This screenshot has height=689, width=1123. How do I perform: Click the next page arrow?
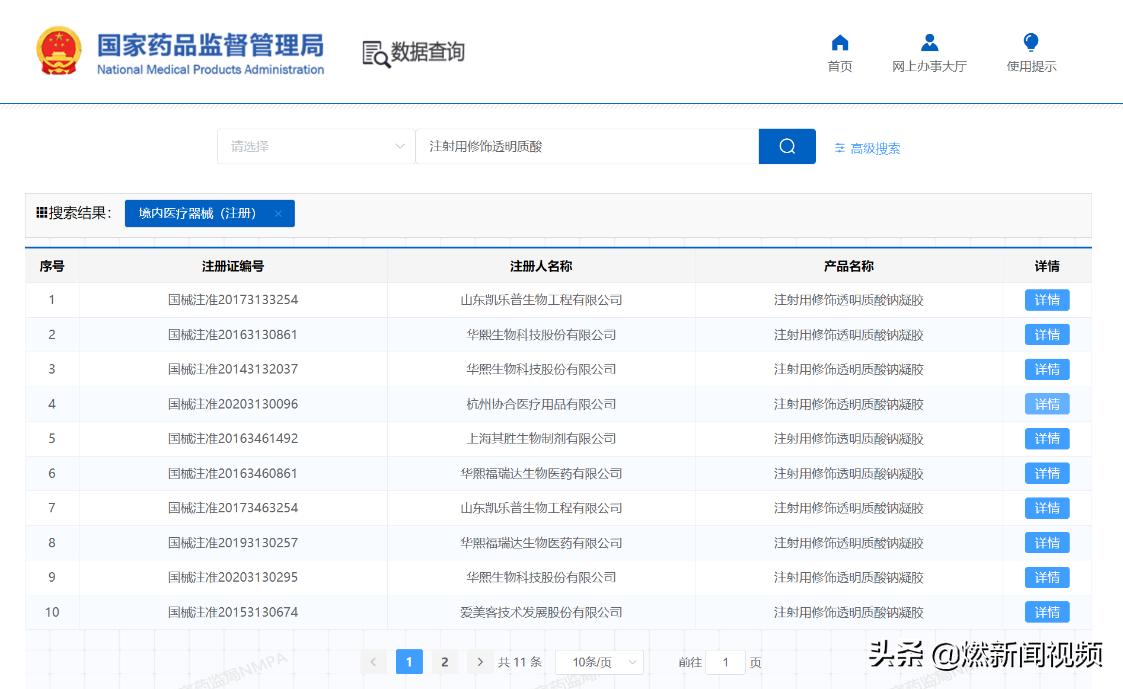coord(478,662)
